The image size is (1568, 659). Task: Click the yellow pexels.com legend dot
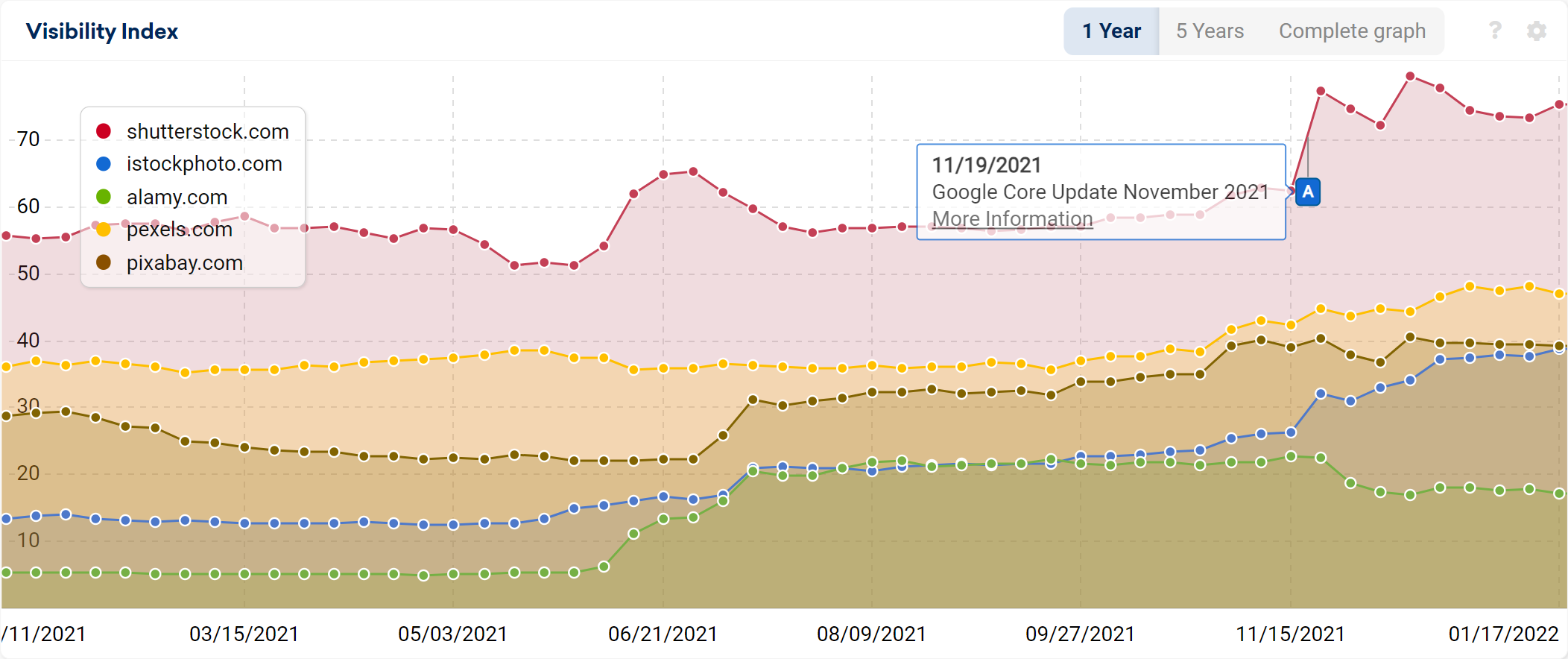coord(104,230)
